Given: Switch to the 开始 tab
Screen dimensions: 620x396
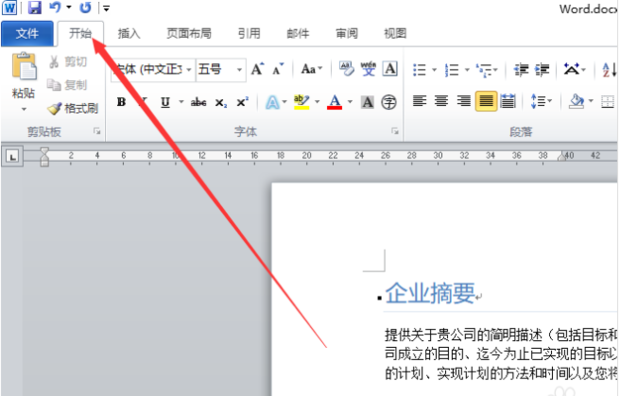Looking at the screenshot, I should click(x=81, y=34).
